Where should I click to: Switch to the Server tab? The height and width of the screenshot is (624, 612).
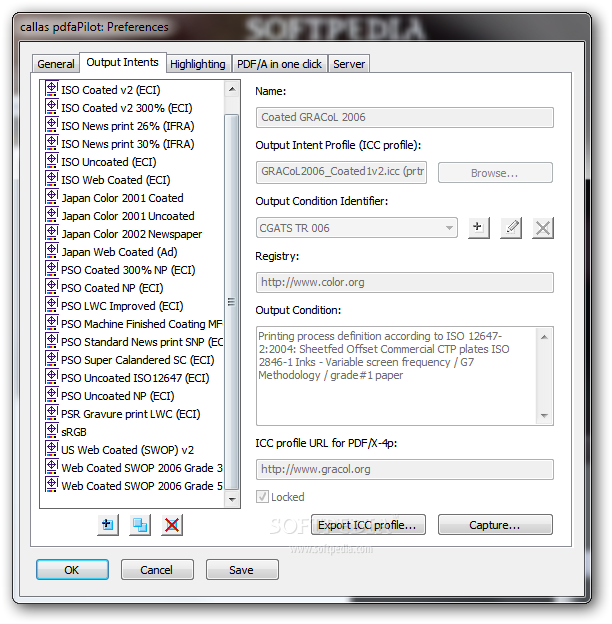pyautogui.click(x=349, y=64)
